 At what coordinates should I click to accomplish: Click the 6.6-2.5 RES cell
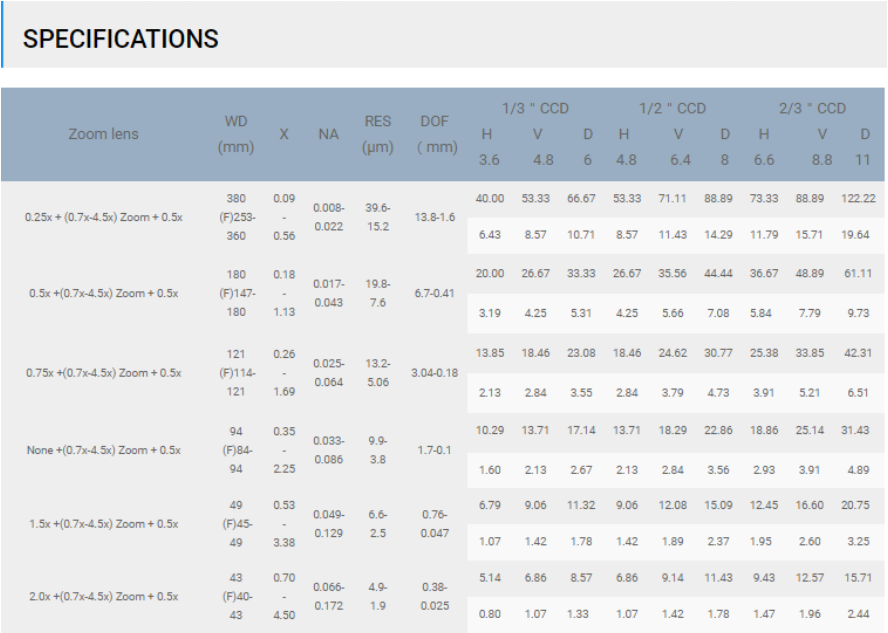click(x=377, y=524)
